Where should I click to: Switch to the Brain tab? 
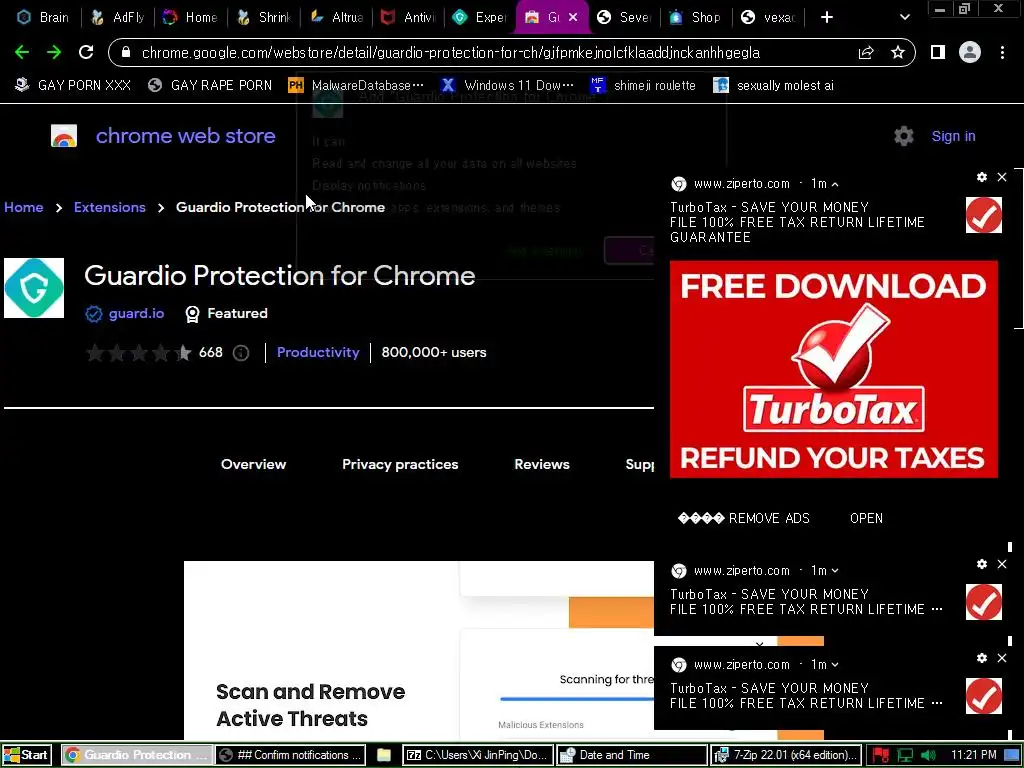[x=42, y=18]
